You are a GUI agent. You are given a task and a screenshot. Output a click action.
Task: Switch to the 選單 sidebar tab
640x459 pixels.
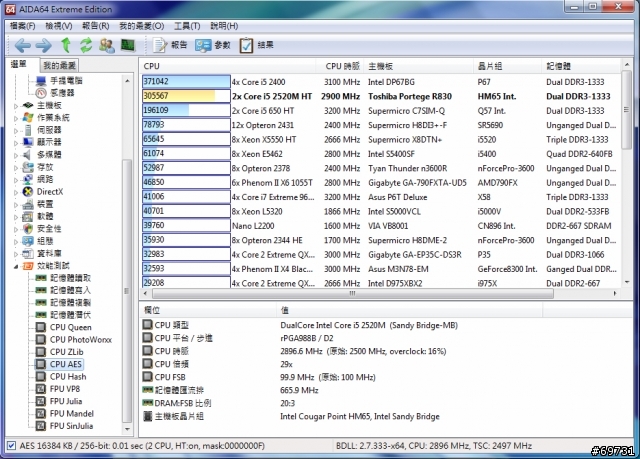point(19,64)
